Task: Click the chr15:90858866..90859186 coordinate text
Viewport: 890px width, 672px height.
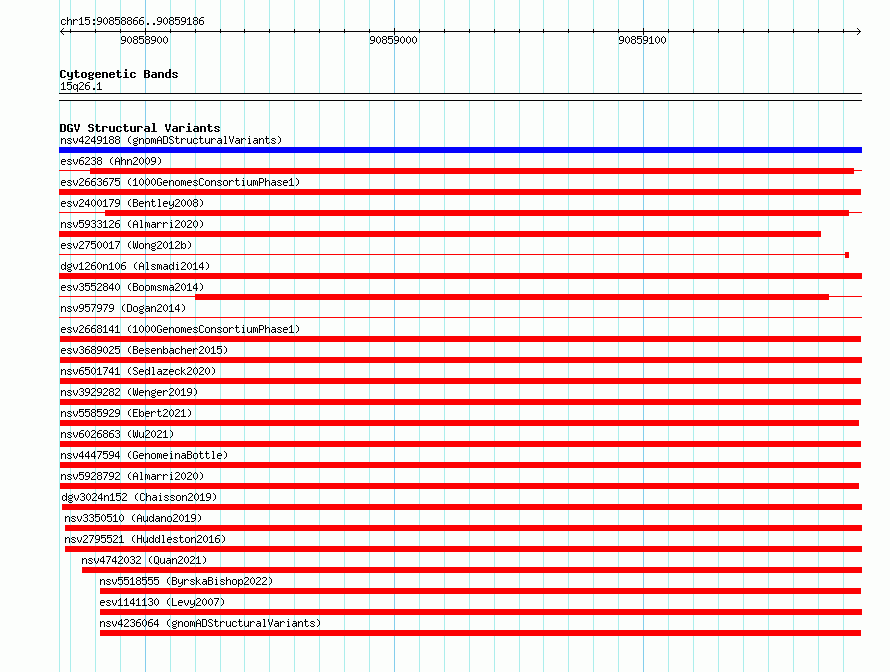Action: [x=132, y=22]
